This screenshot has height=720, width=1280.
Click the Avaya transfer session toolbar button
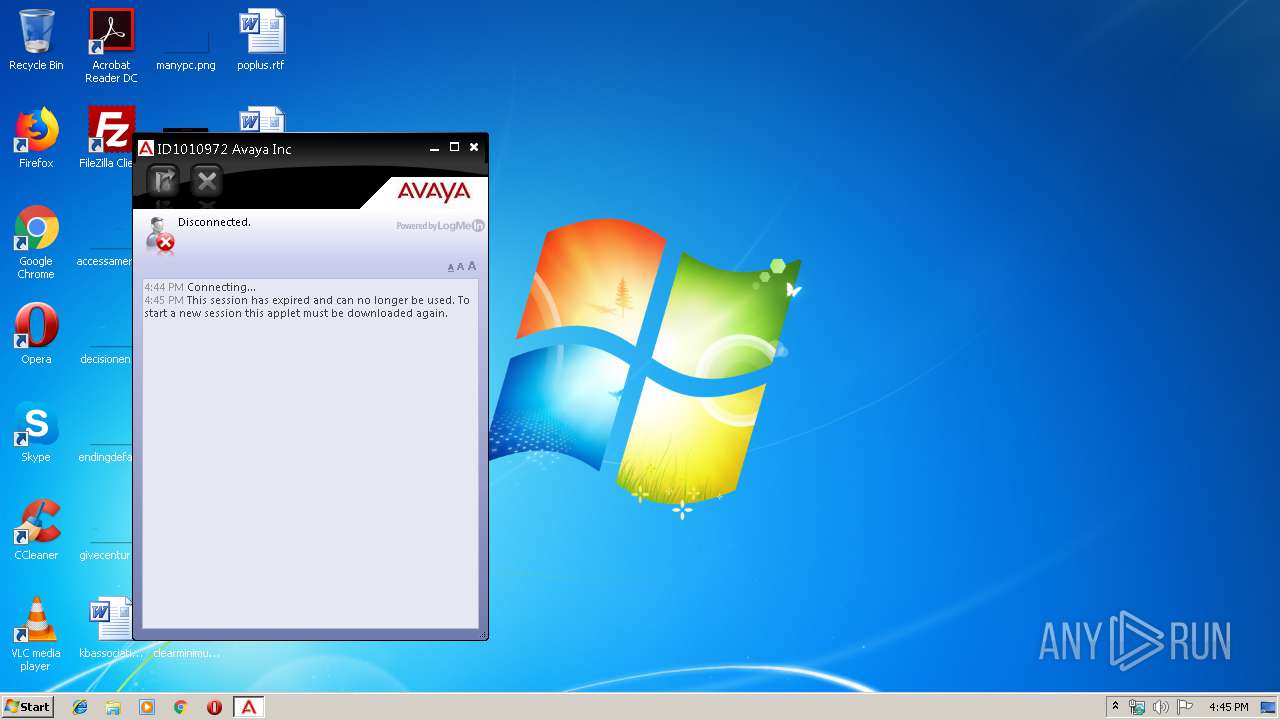pyautogui.click(x=163, y=181)
